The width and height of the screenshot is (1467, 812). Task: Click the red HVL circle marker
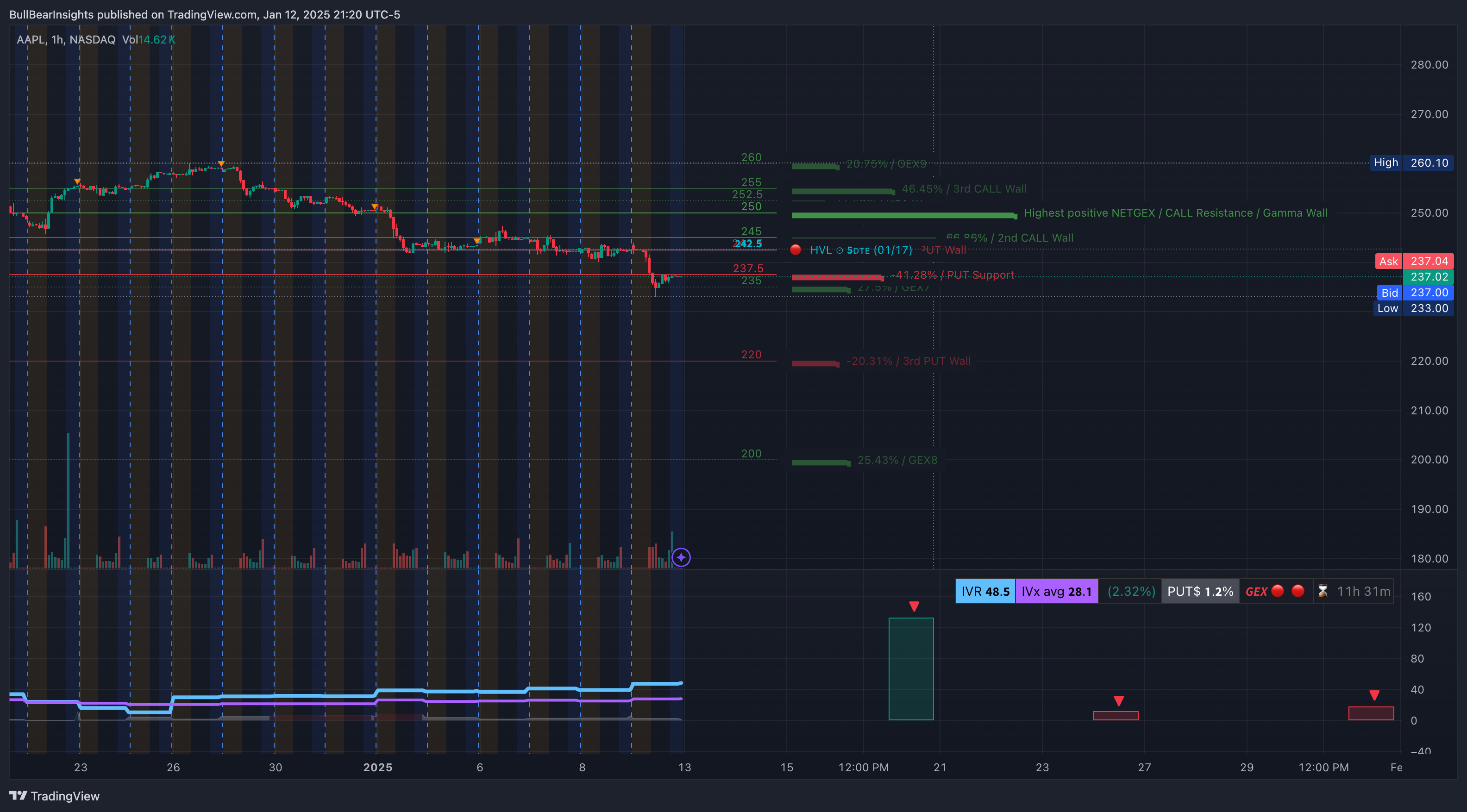click(x=796, y=250)
